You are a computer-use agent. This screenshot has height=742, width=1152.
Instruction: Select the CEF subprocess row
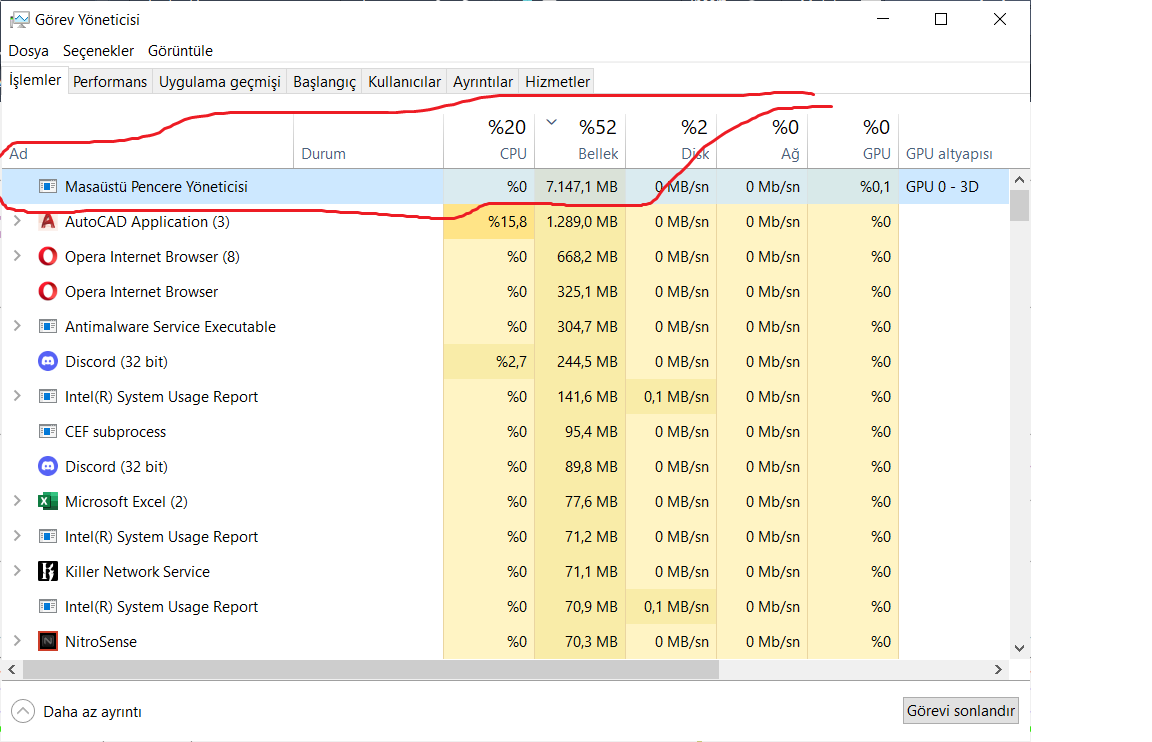(505, 431)
